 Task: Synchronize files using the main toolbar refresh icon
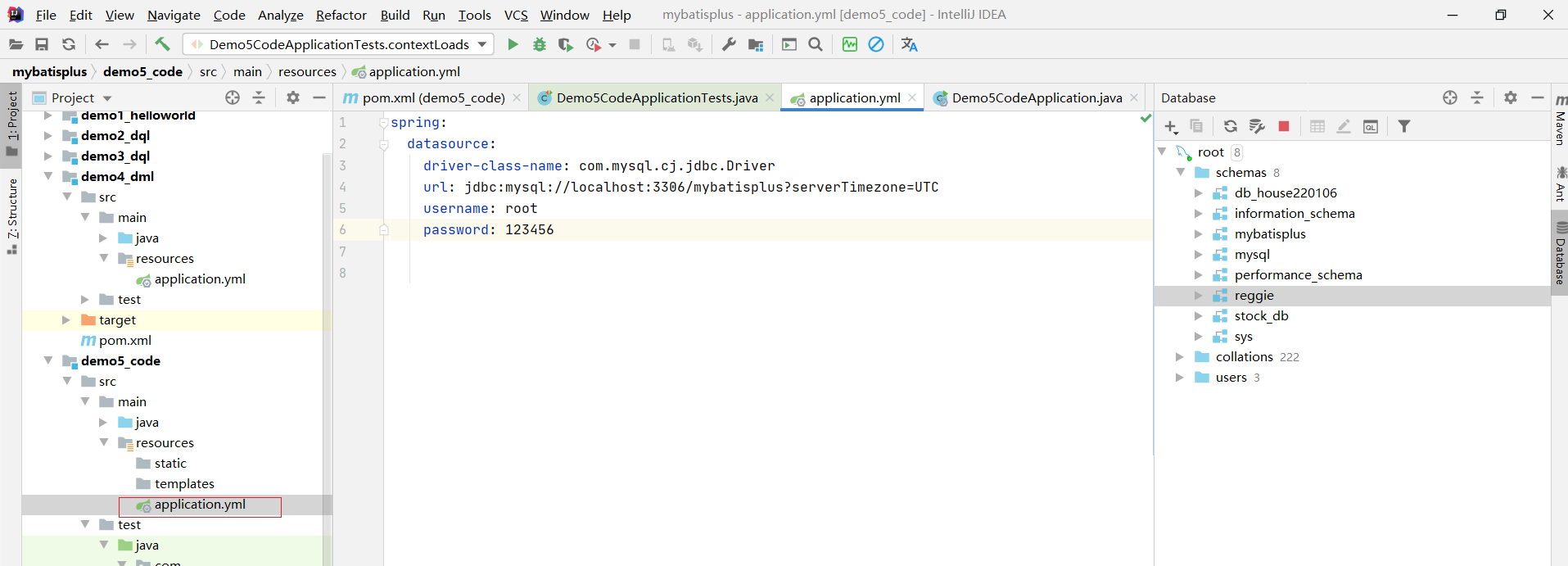point(69,44)
